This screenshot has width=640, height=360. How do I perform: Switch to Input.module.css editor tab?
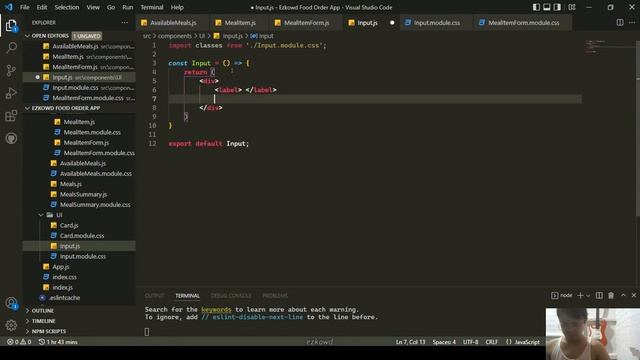(x=437, y=23)
